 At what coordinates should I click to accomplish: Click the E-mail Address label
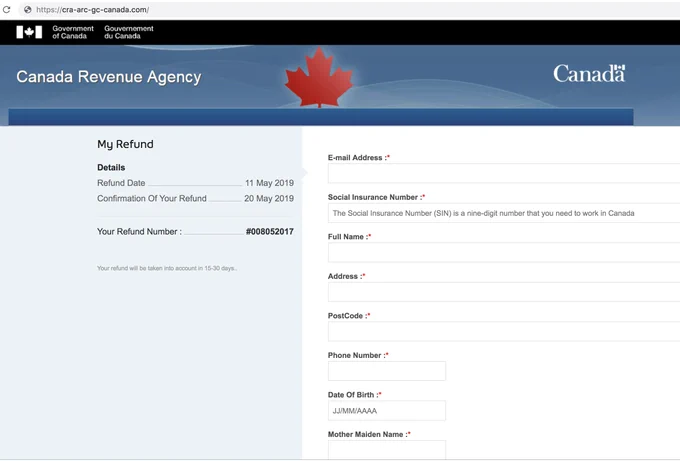(359, 158)
